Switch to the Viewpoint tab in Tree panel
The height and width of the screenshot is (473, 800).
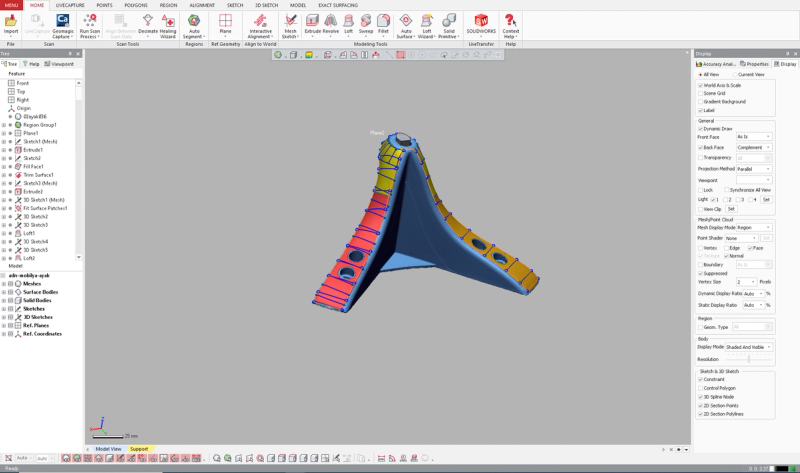(x=59, y=64)
